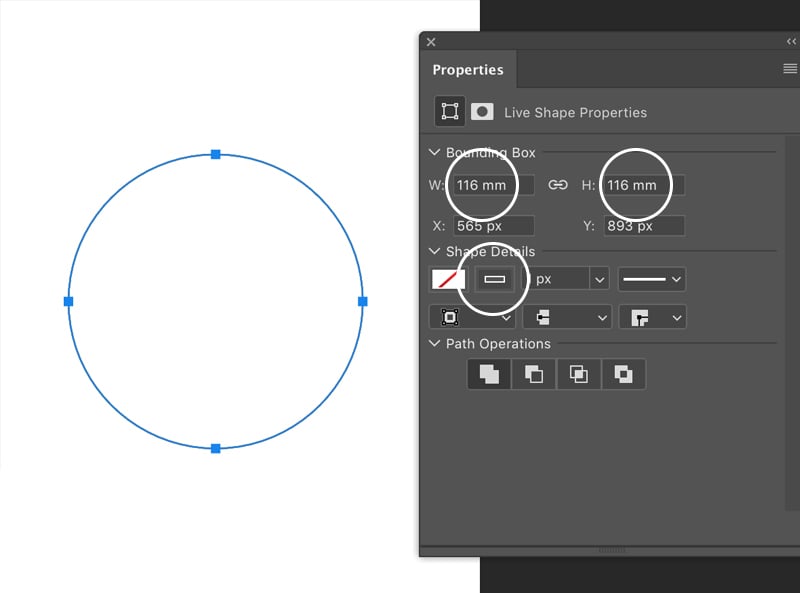Click the W width field
Image resolution: width=800 pixels, height=593 pixels.
point(493,185)
